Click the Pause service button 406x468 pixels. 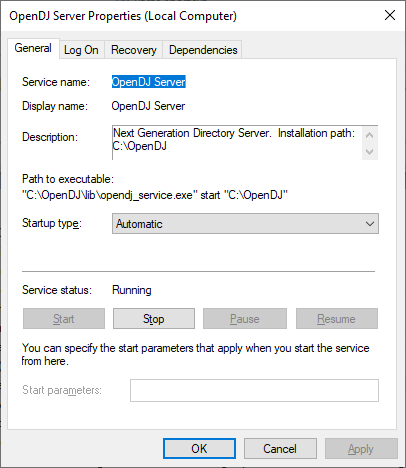pos(245,319)
